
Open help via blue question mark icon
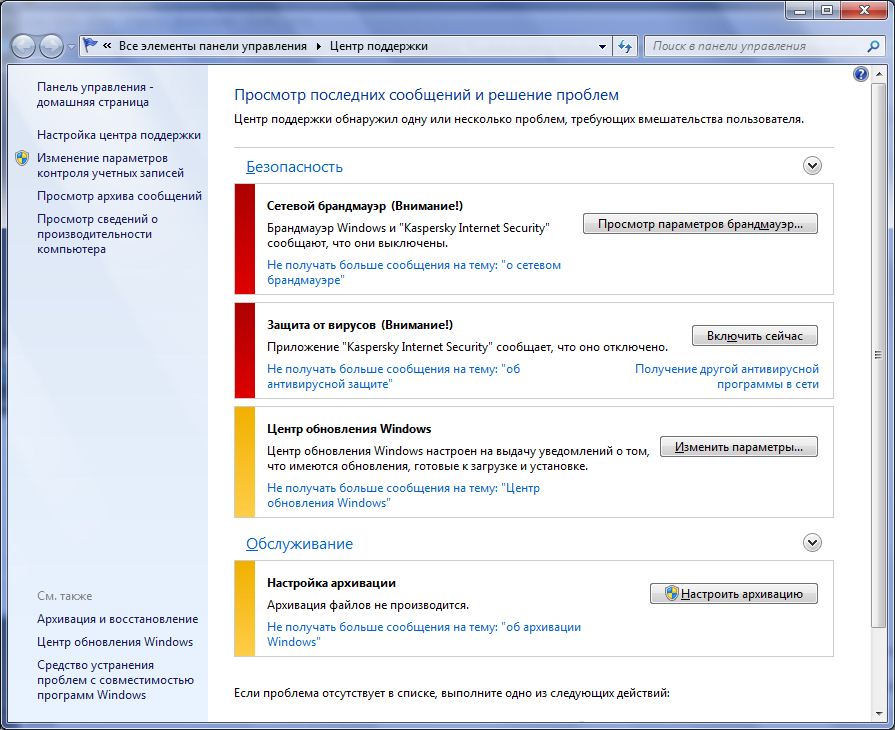(861, 74)
